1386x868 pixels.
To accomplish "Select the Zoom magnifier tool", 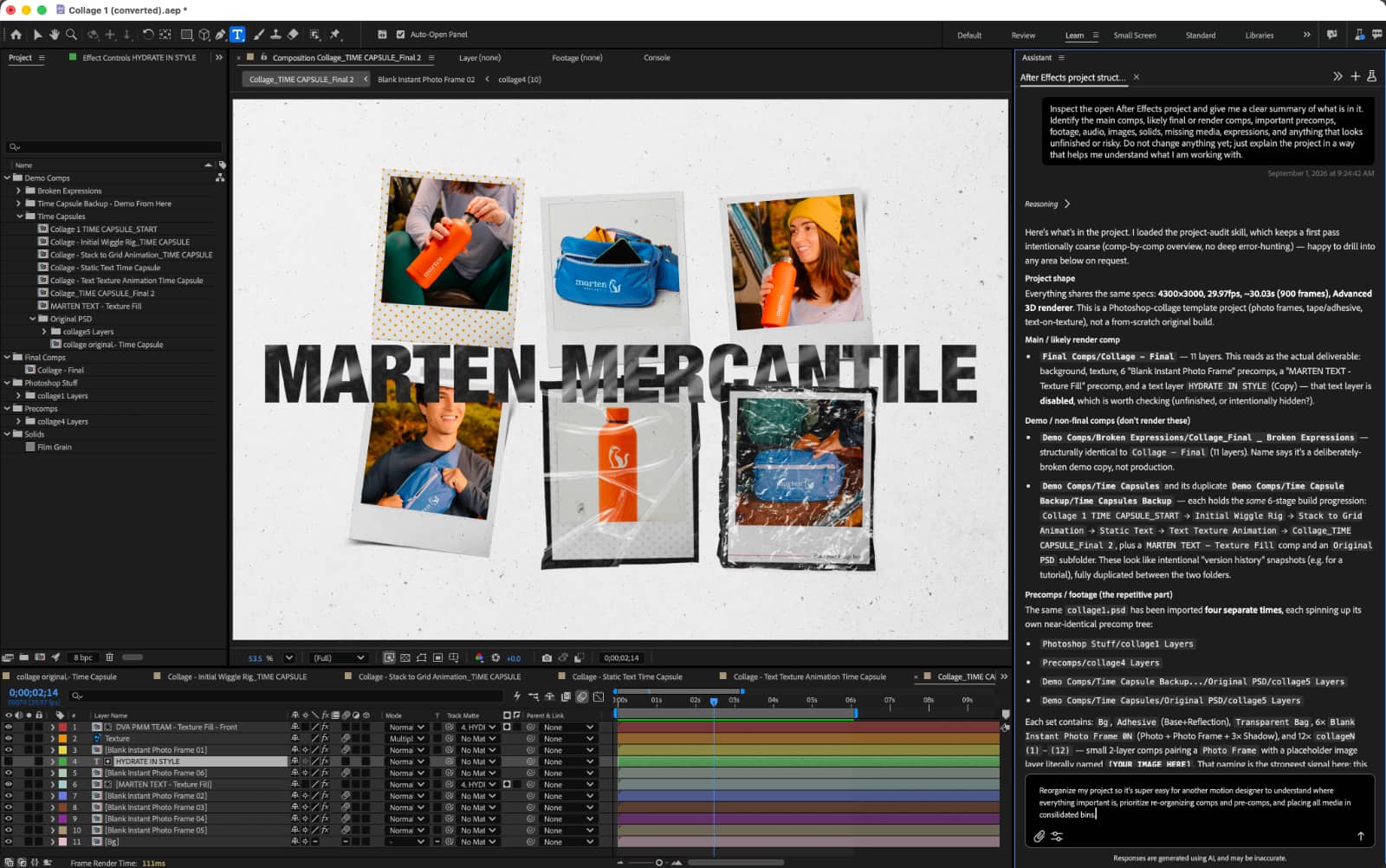I will [x=71, y=35].
